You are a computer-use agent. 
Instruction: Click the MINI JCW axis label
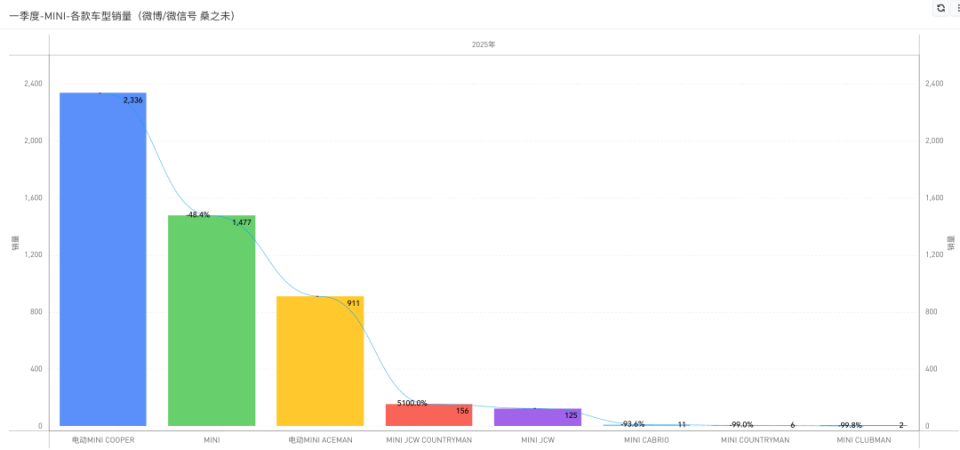538,440
